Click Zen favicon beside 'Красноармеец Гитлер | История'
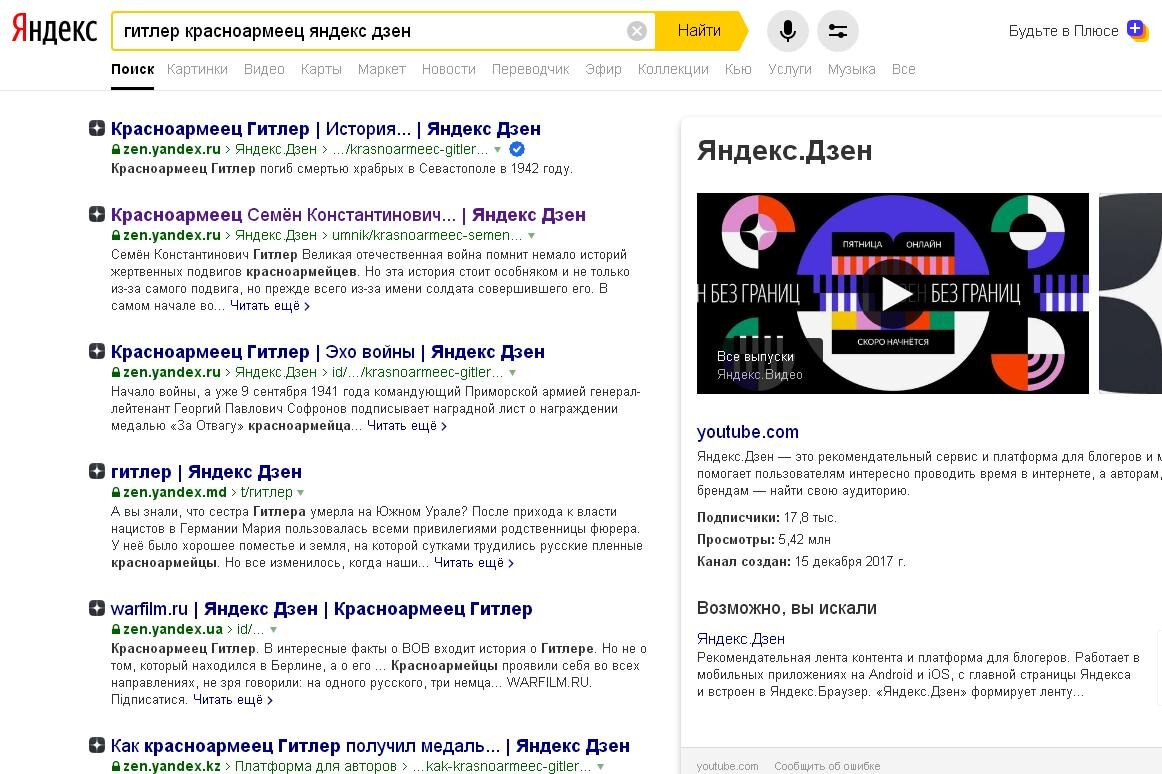The height and width of the screenshot is (774, 1162). [x=96, y=128]
